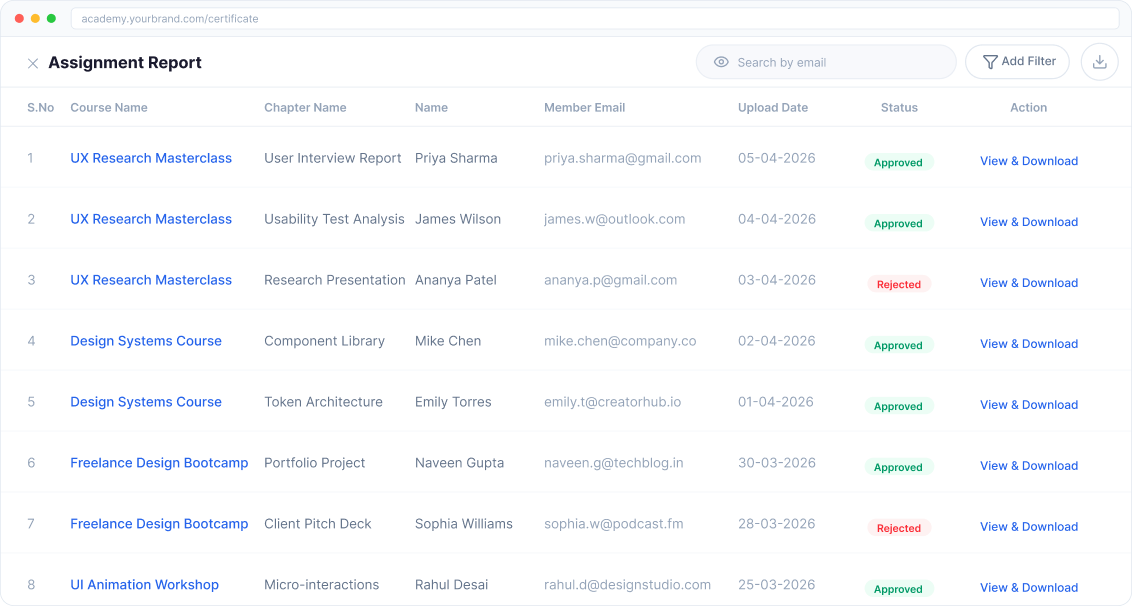1132x606 pixels.
Task: Click the eye icon in search bar
Action: tap(721, 62)
